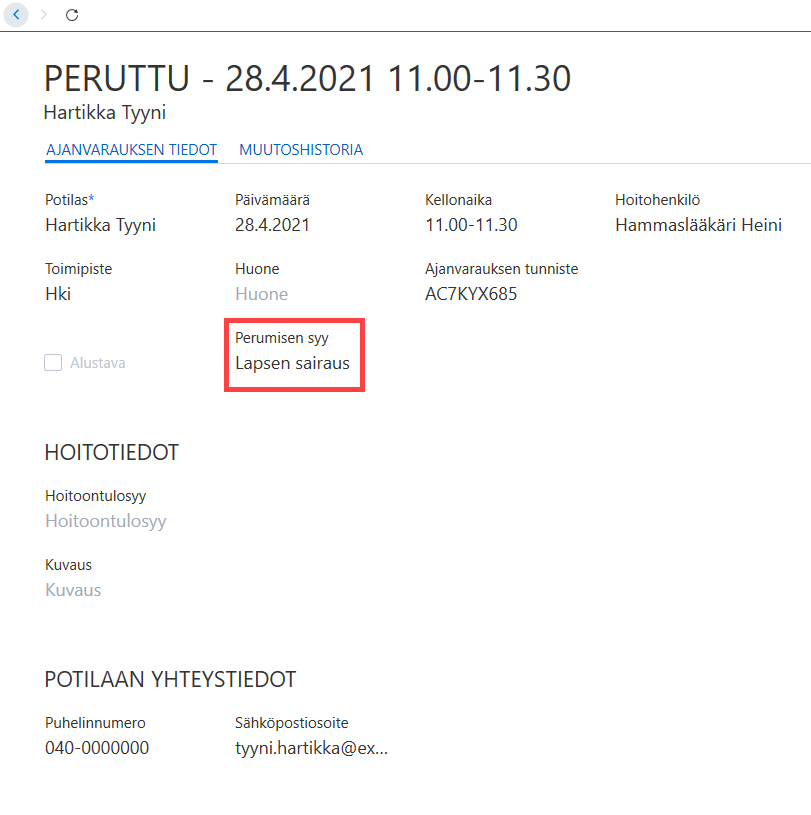Open the Toimipiste field showing Hki

[58, 294]
